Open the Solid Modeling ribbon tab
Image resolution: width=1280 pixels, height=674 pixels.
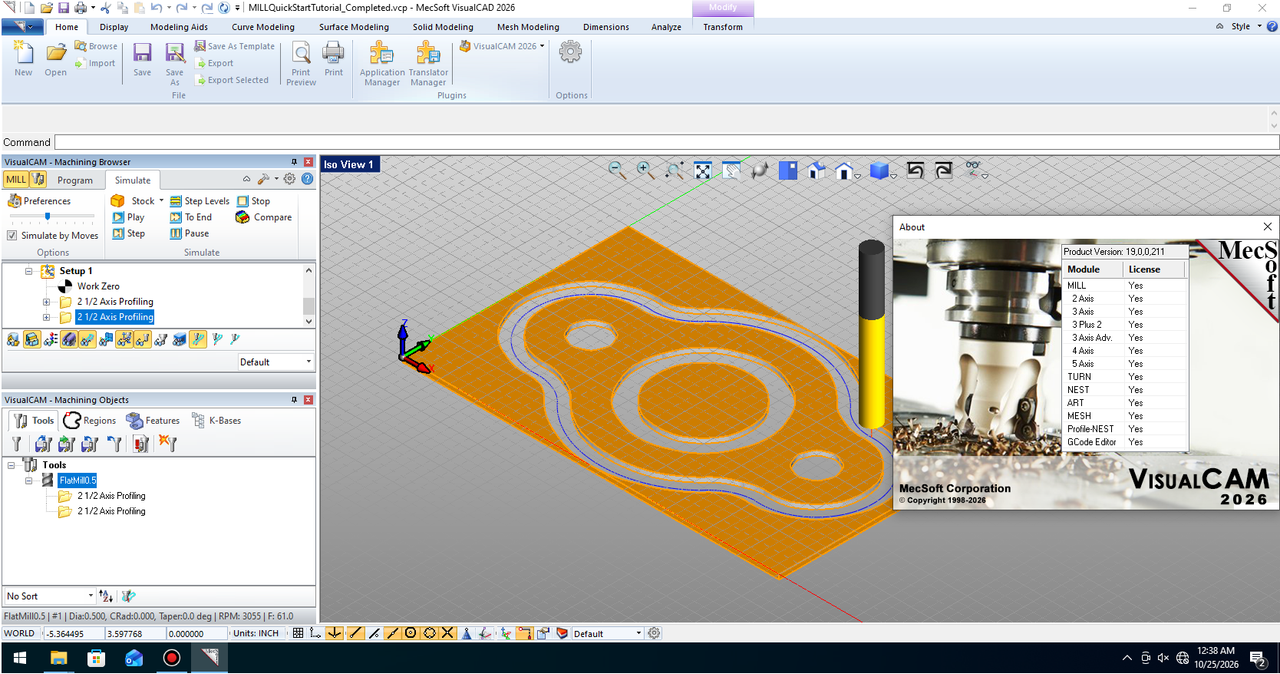pos(443,27)
